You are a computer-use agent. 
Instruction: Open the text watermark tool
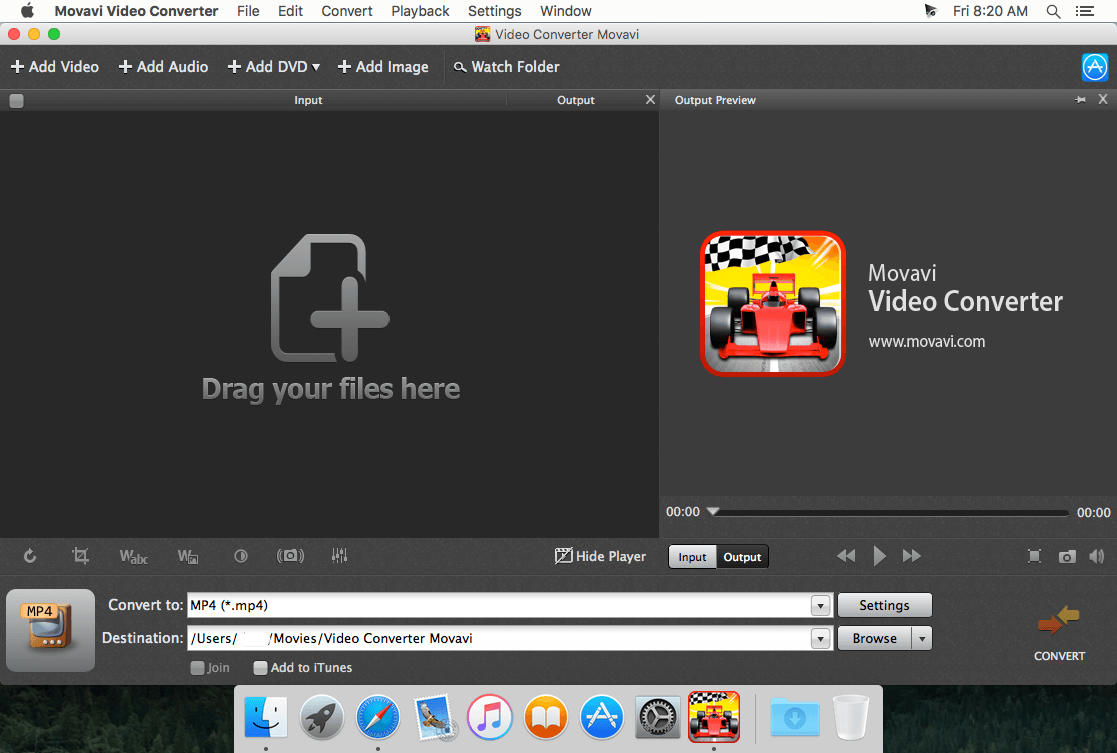133,556
